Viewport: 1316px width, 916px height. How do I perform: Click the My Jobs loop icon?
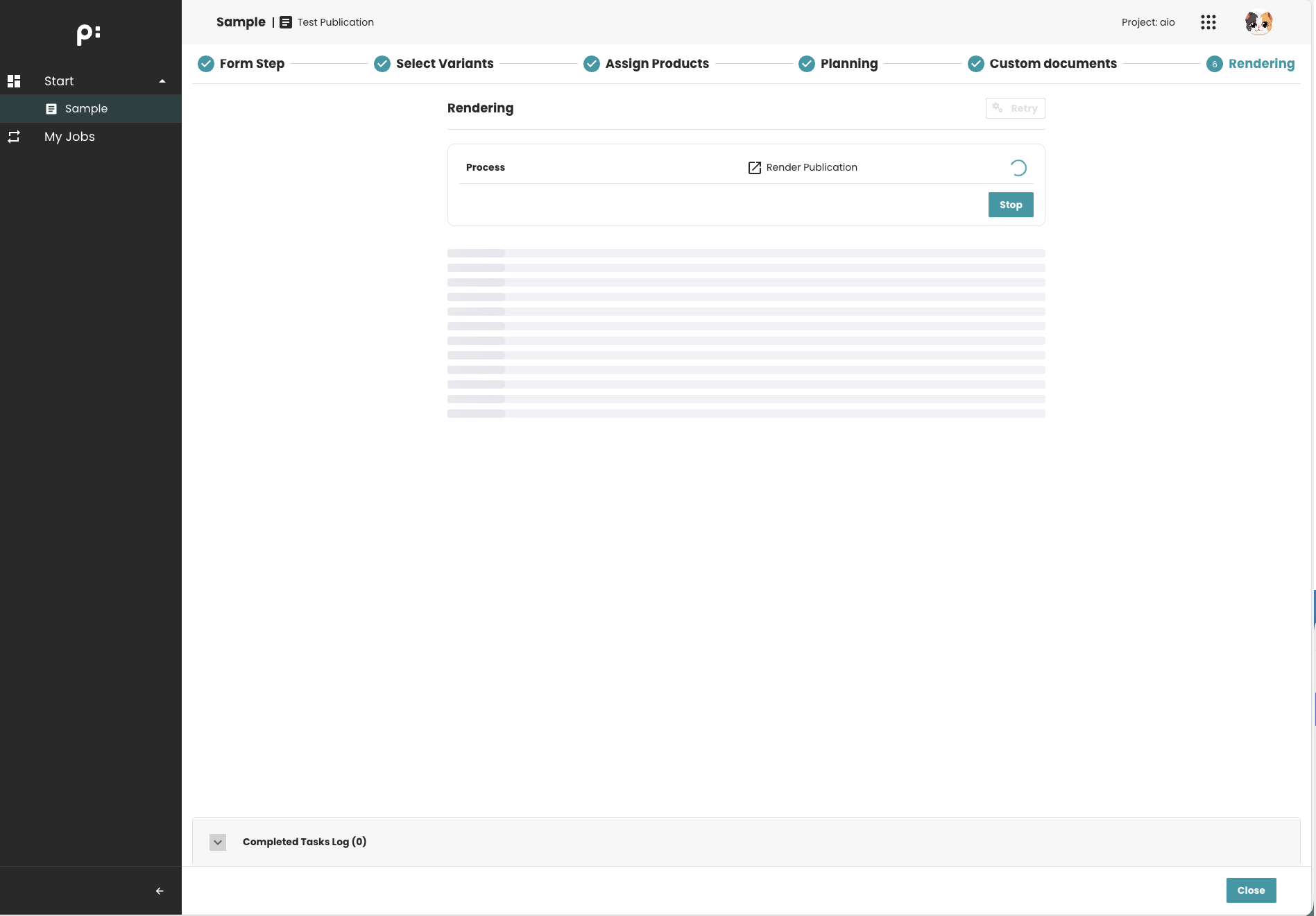coord(14,137)
